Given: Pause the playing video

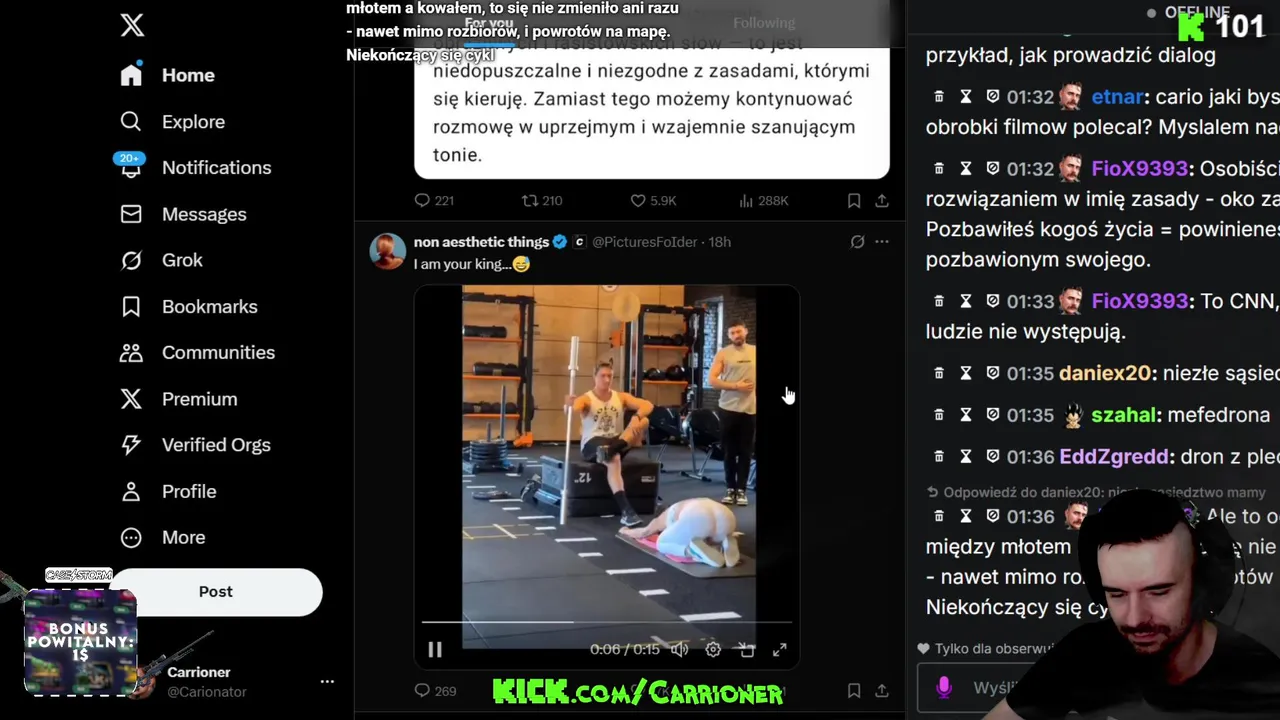Looking at the screenshot, I should [435, 649].
